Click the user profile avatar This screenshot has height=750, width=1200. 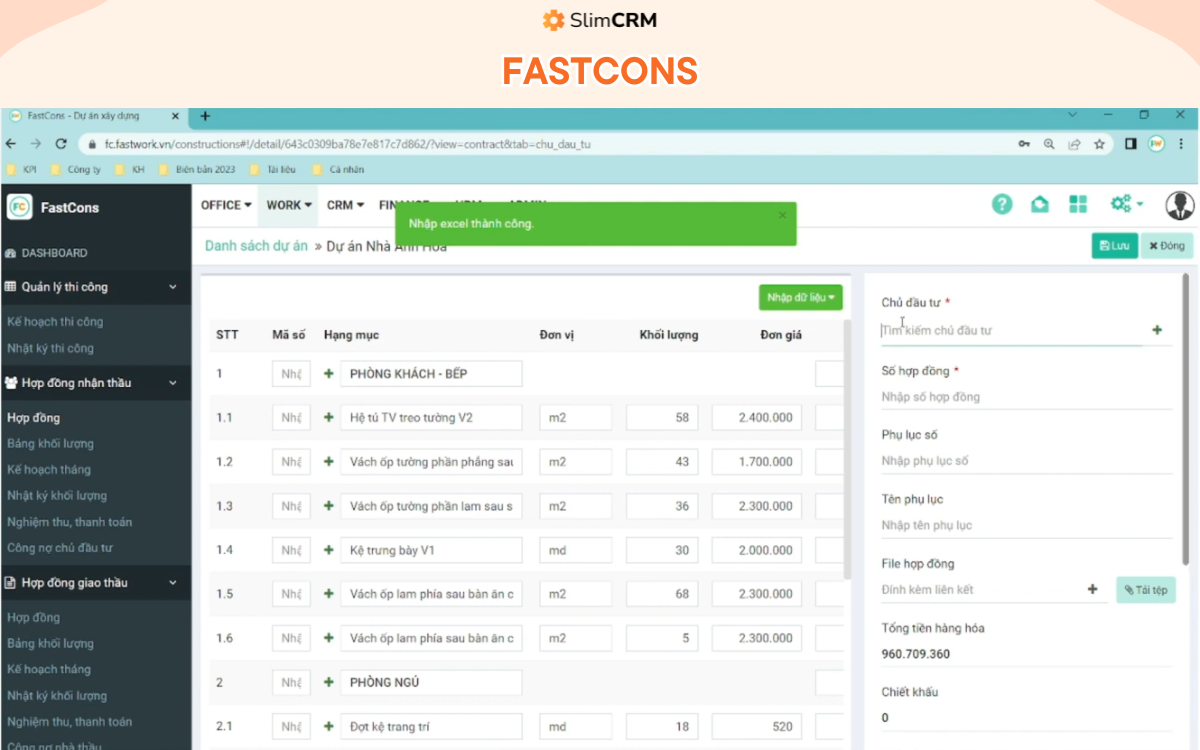point(1179,205)
